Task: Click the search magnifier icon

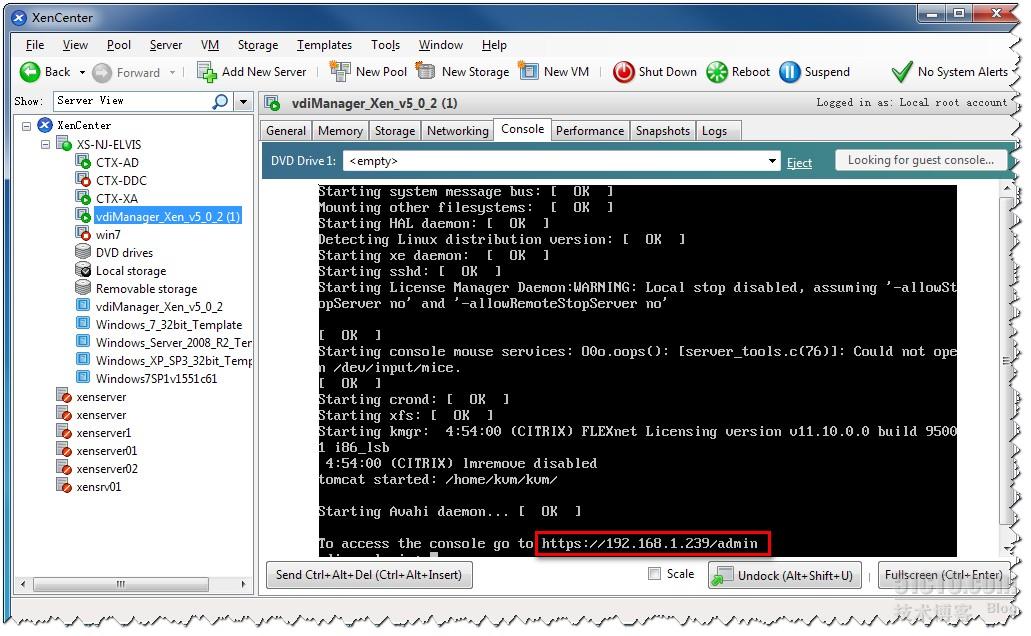Action: (x=220, y=101)
